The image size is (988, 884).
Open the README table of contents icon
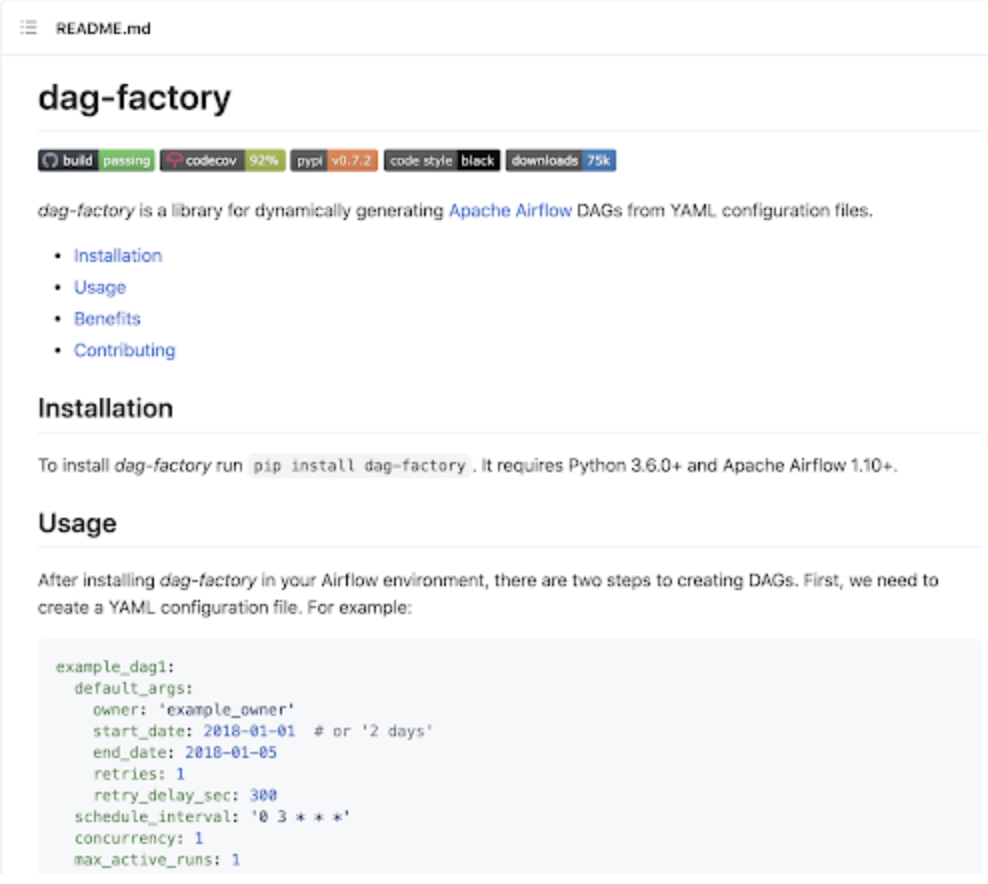click(x=29, y=28)
